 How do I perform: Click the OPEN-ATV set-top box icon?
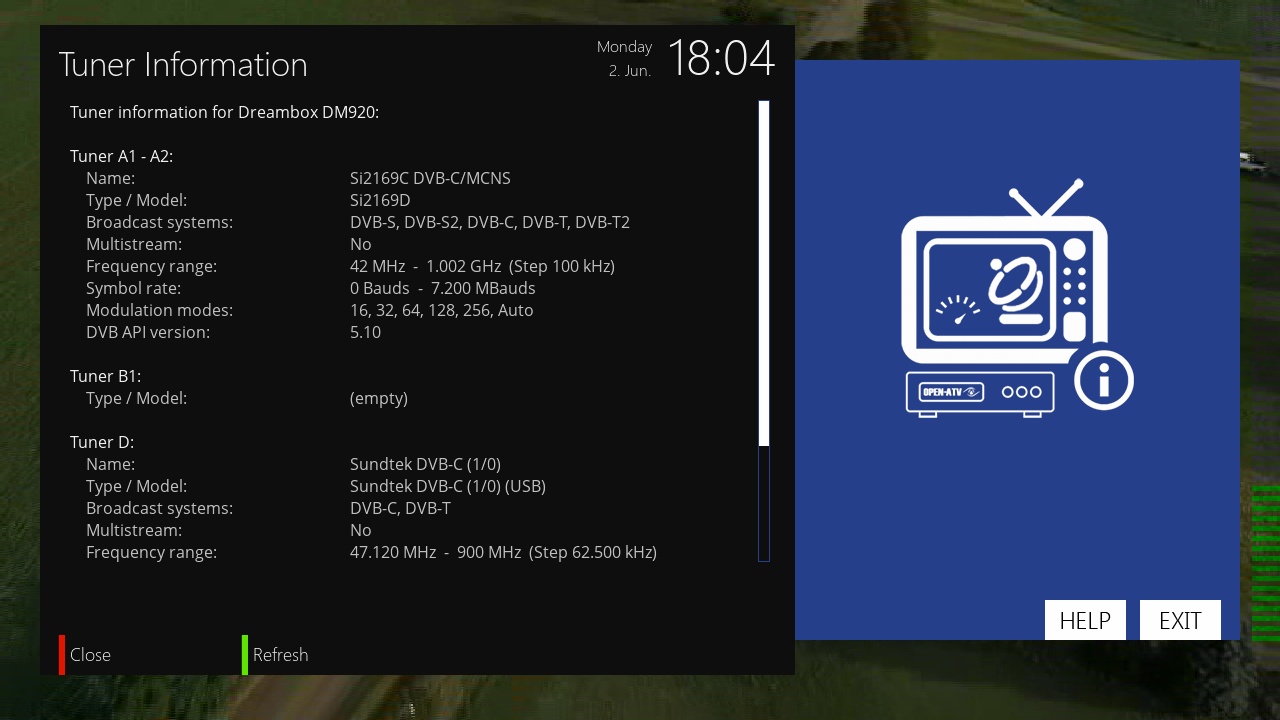click(980, 393)
